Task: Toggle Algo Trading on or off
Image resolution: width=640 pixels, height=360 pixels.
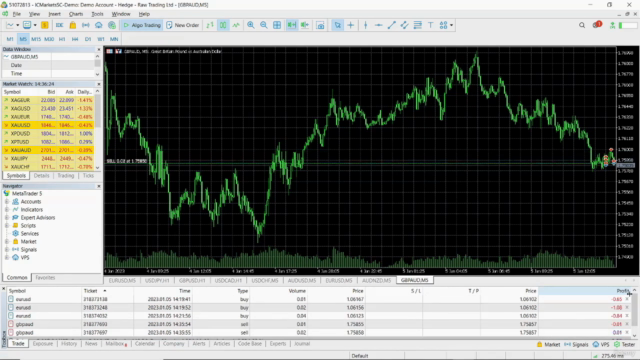Action: [142, 25]
